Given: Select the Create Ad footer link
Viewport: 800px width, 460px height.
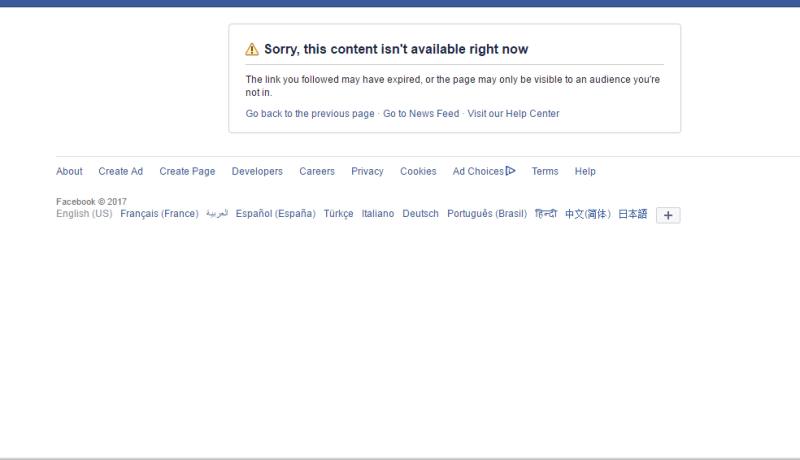Looking at the screenshot, I should point(120,171).
